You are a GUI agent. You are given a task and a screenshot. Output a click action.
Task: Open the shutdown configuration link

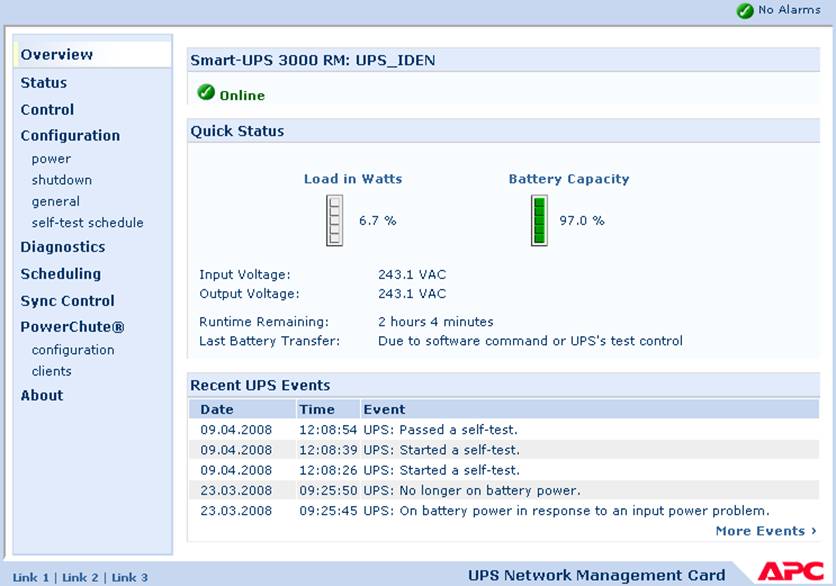click(x=62, y=180)
